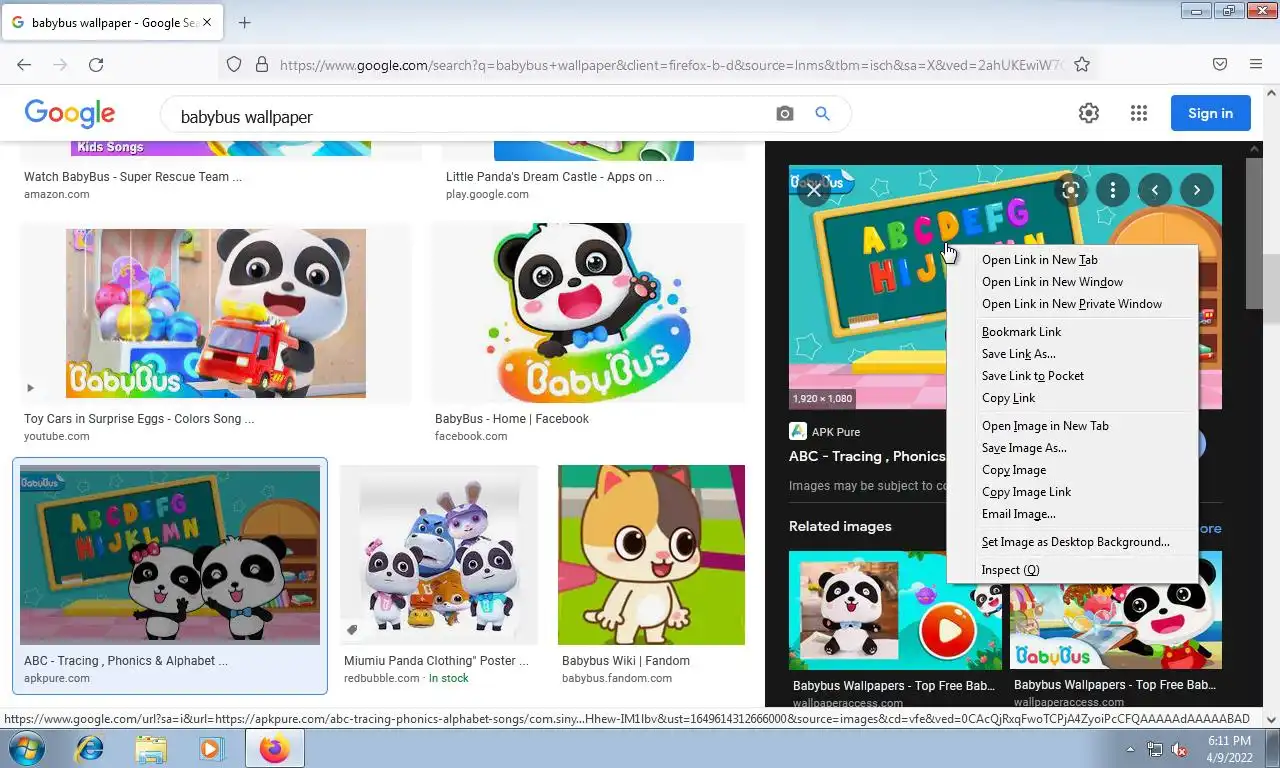This screenshot has width=1280, height=768.
Task: Open the Firefox hamburger menu
Action: click(1256, 64)
